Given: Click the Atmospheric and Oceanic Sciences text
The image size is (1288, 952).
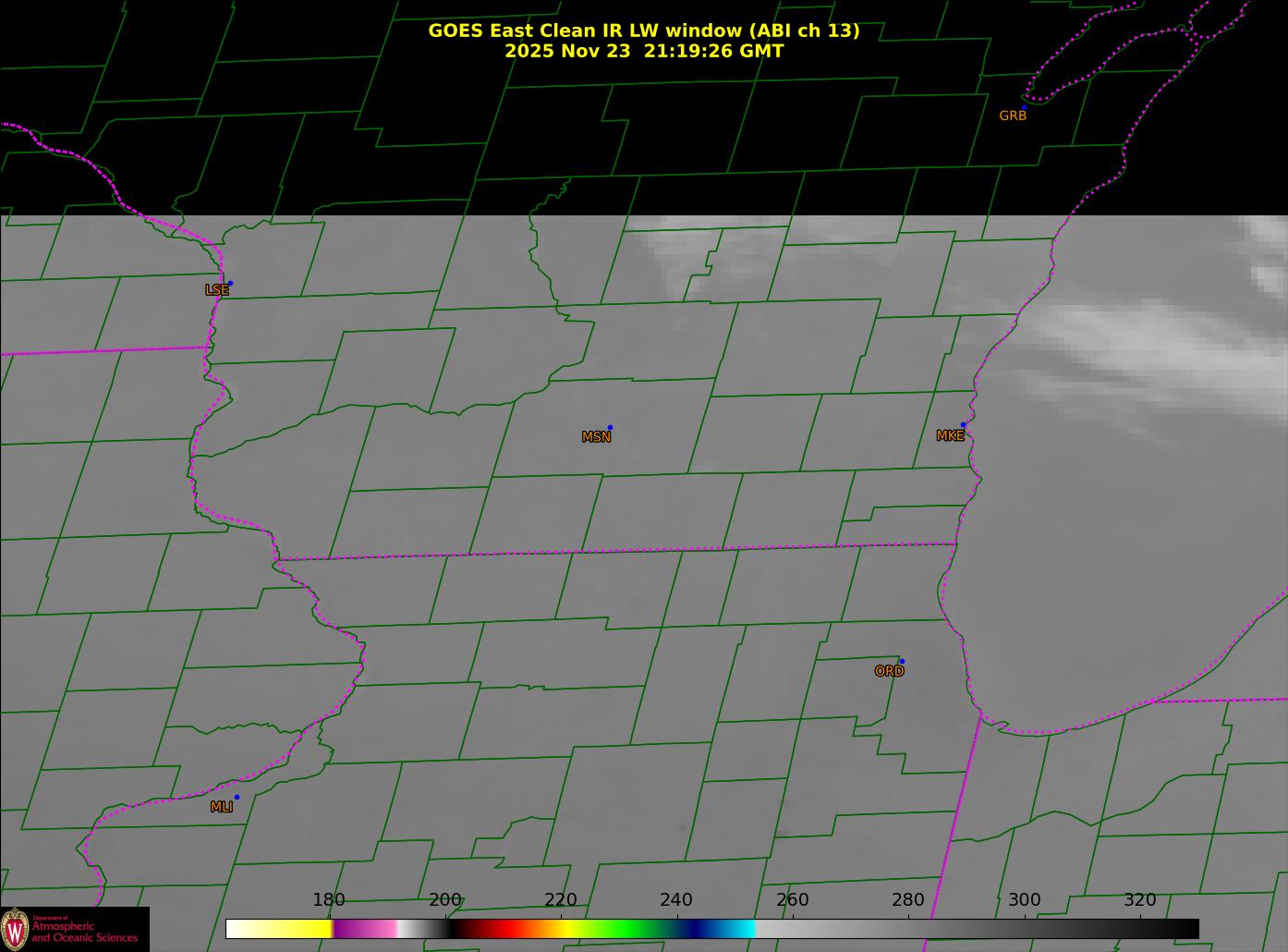Looking at the screenshot, I should 84,932.
